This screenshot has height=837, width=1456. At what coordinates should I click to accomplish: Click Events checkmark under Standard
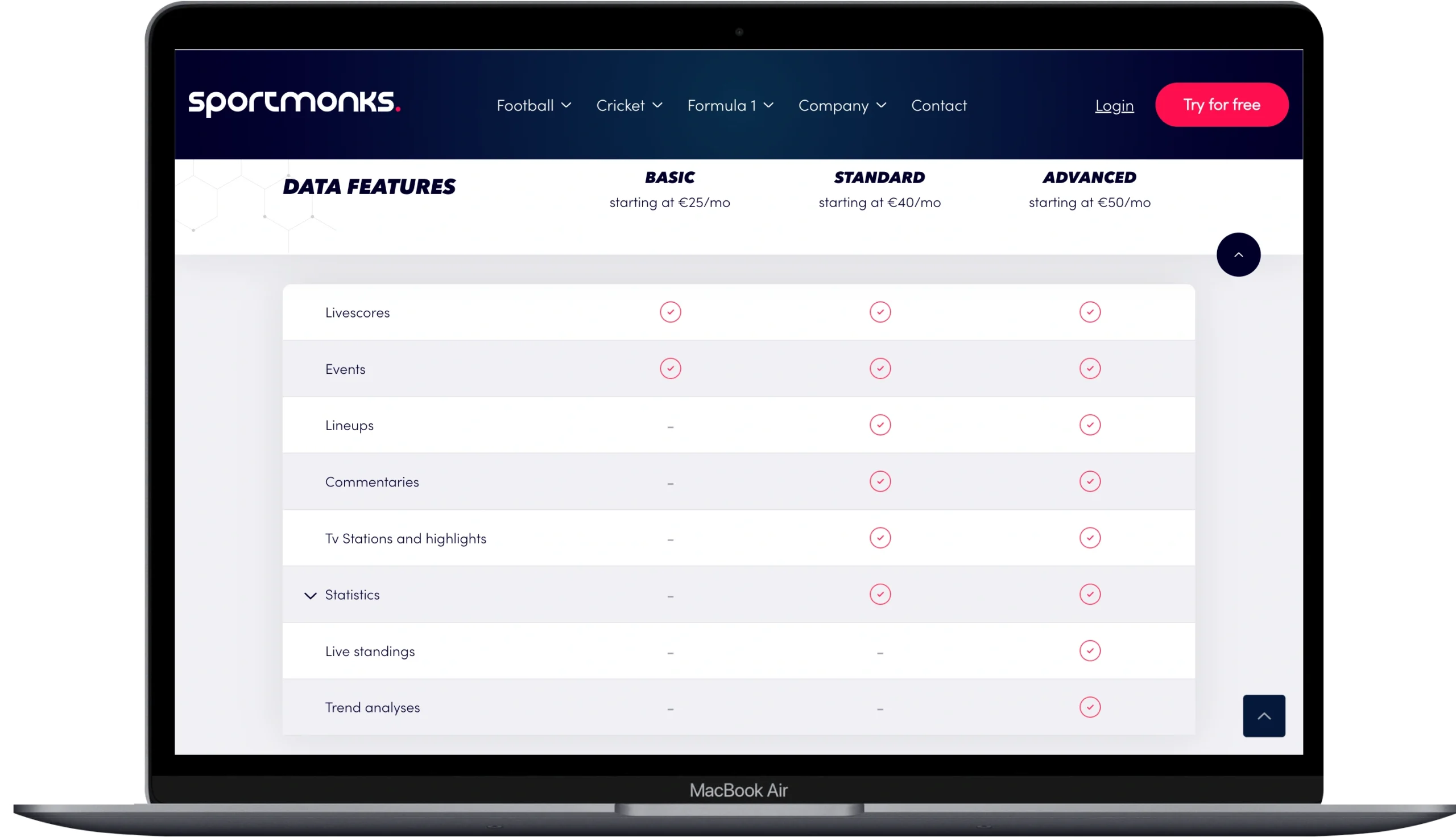coord(880,369)
